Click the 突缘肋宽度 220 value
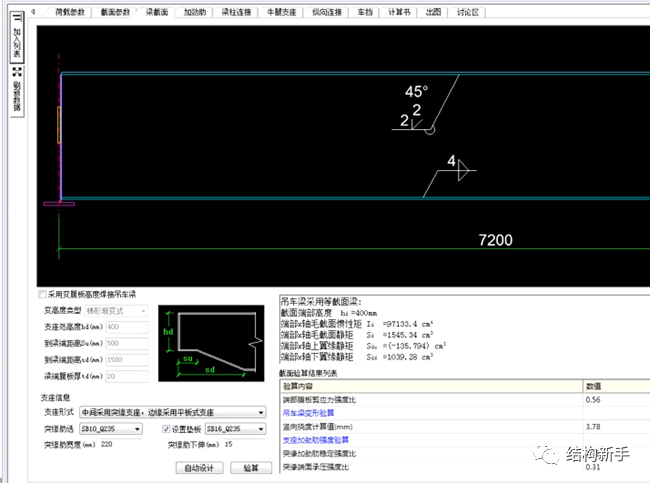Screen dimensions: 650x483 [107, 444]
